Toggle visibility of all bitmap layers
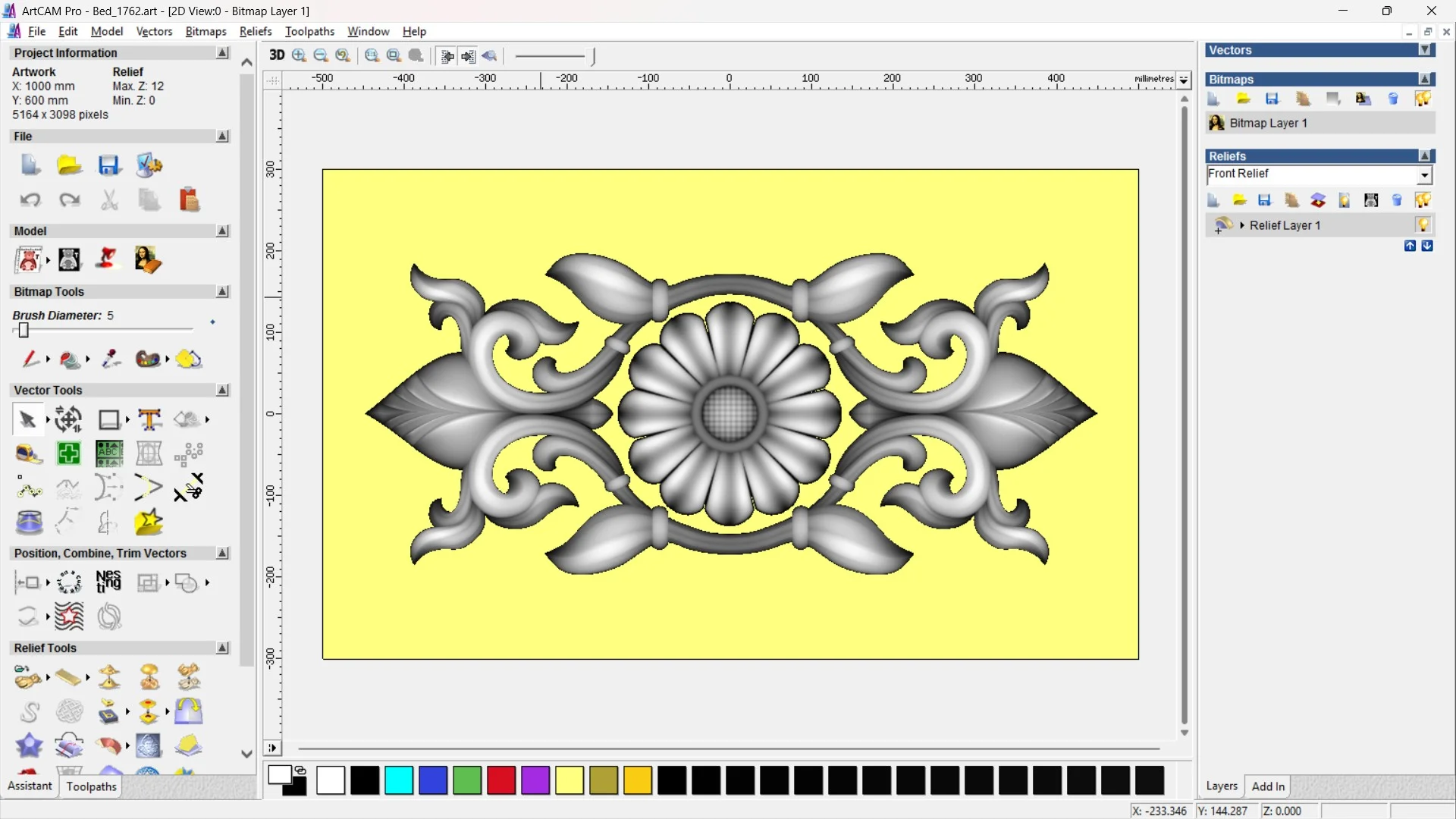The width and height of the screenshot is (1456, 819). pyautogui.click(x=1423, y=99)
